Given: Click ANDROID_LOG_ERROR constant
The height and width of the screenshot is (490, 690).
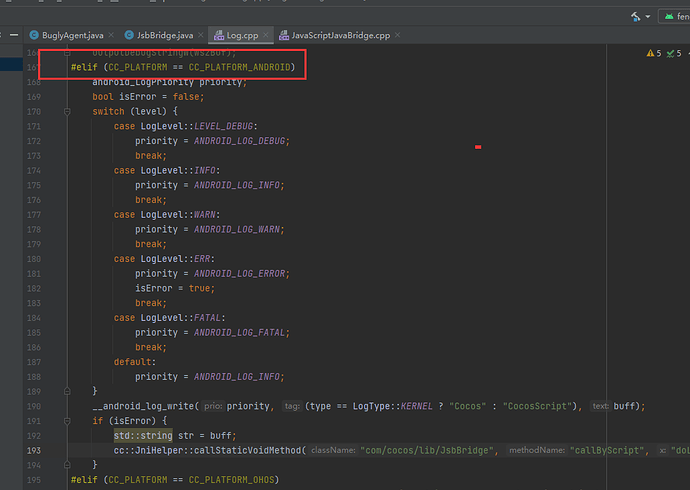Looking at the screenshot, I should click(239, 274).
